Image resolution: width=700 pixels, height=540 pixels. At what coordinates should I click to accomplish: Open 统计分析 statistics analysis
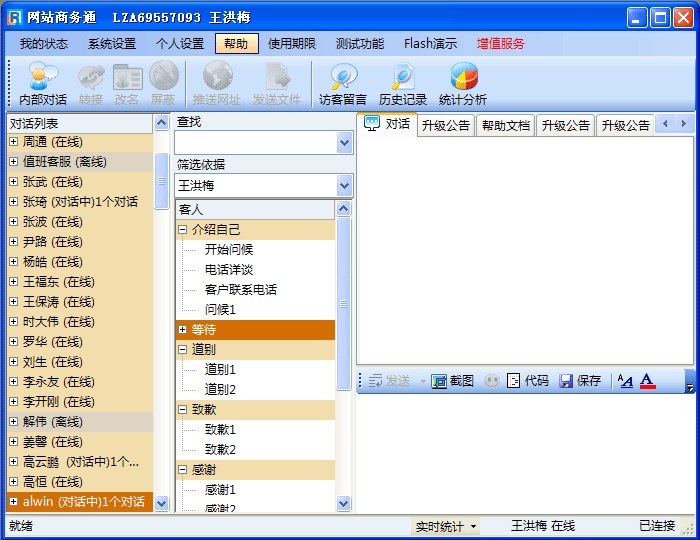[463, 84]
